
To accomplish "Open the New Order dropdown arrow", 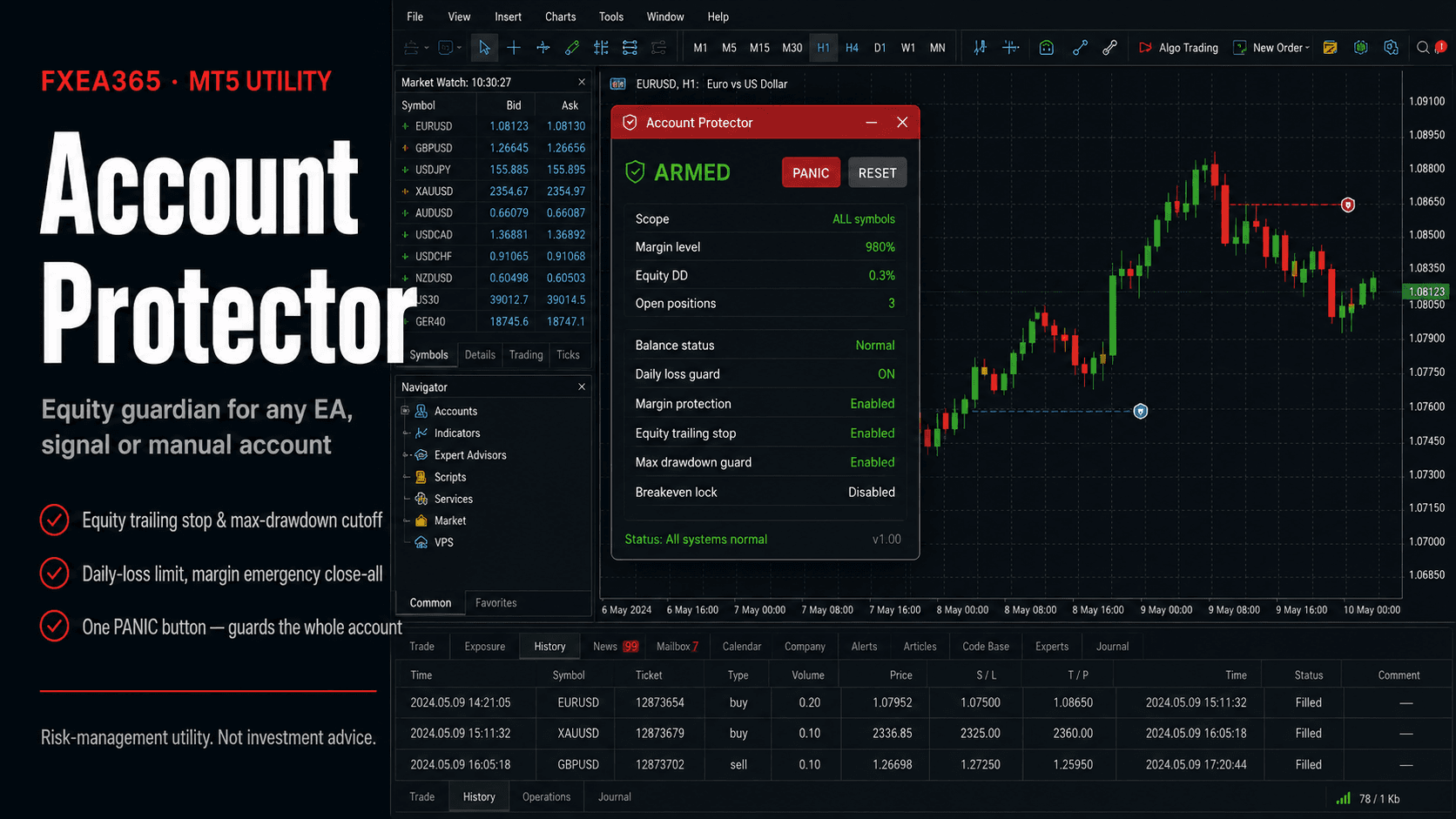I will pos(1307,48).
